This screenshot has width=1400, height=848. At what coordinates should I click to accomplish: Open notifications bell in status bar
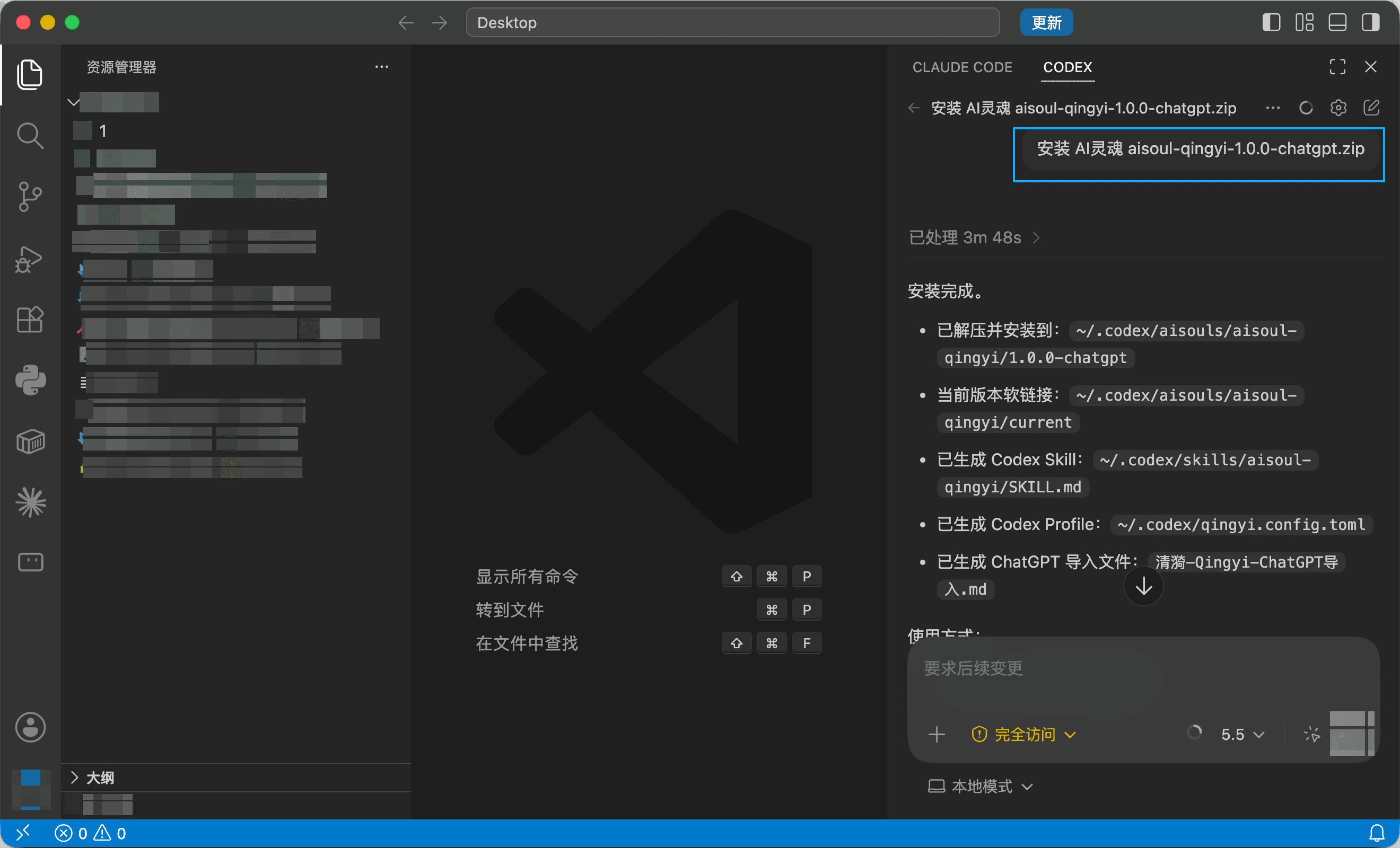coord(1377,833)
